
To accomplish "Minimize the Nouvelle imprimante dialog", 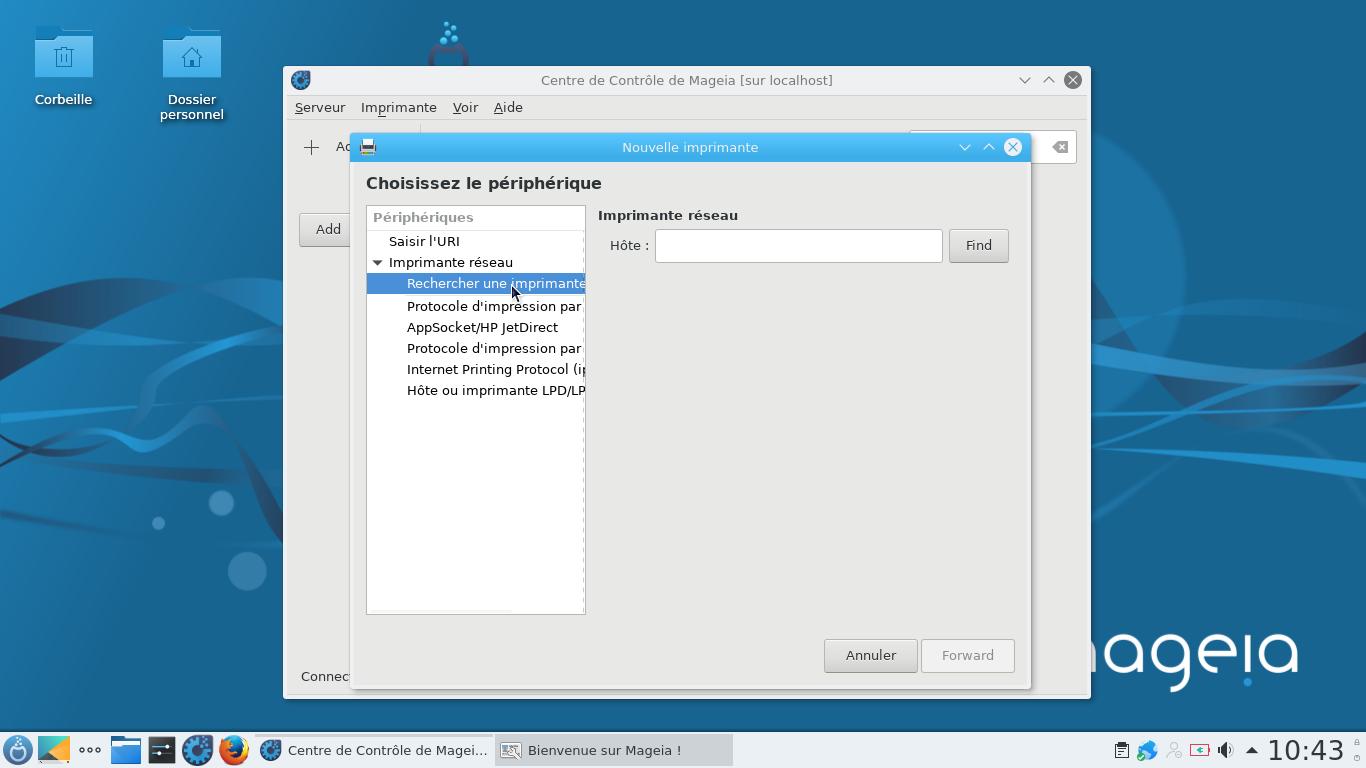I will click(965, 147).
